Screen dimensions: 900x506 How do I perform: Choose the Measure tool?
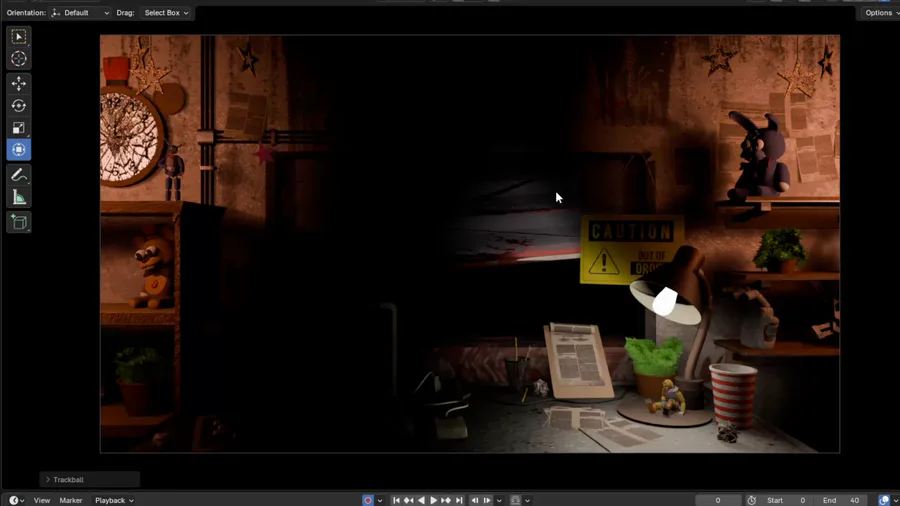[x=18, y=197]
